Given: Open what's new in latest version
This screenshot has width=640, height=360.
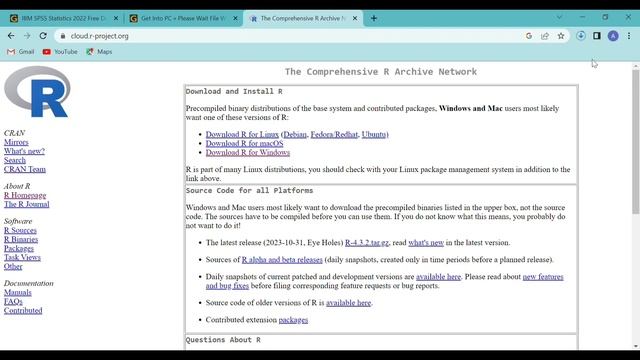Looking at the screenshot, I should click(x=426, y=242).
